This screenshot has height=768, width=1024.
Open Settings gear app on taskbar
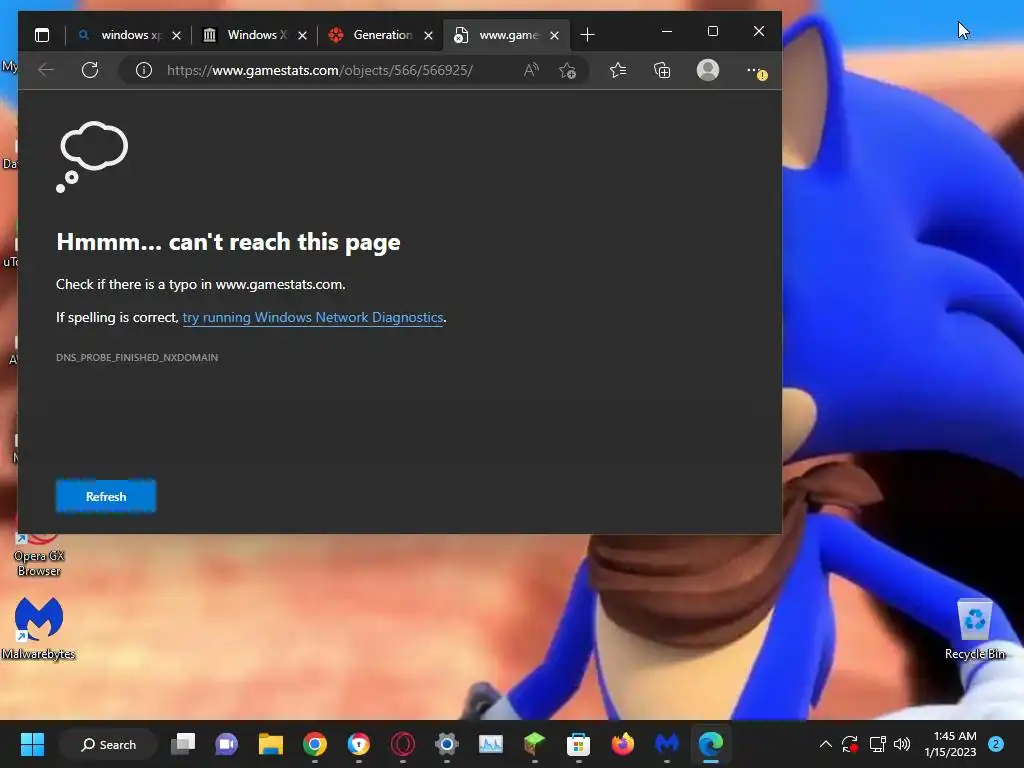[x=447, y=744]
